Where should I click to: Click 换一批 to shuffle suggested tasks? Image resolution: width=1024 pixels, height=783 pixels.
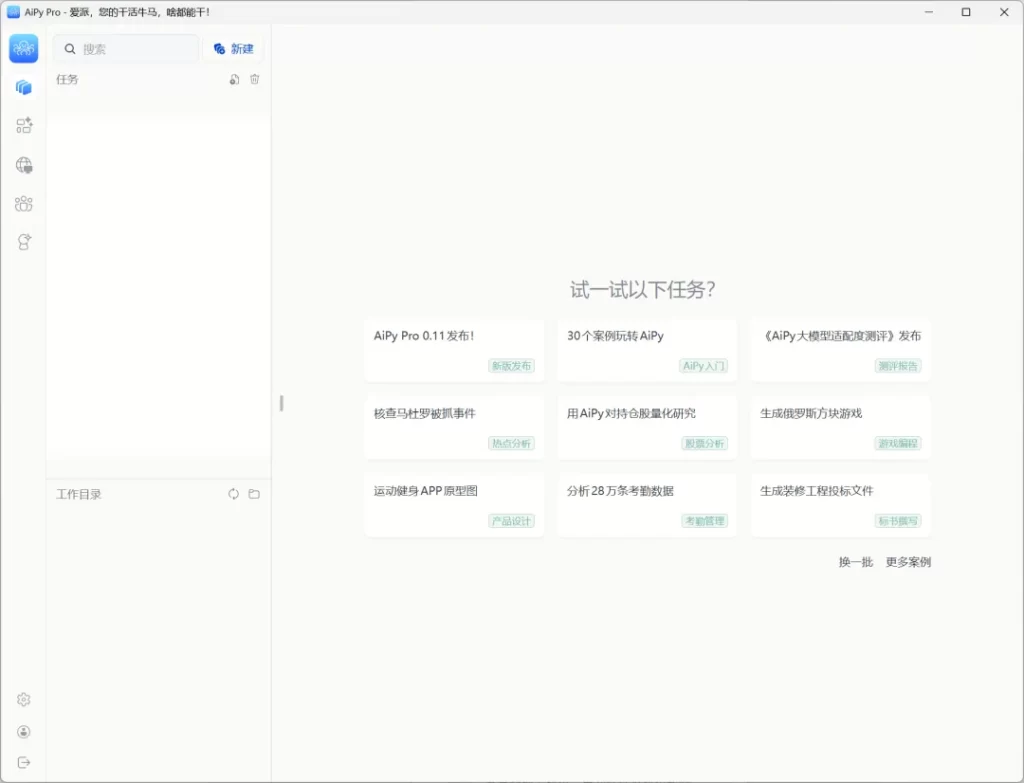point(855,562)
